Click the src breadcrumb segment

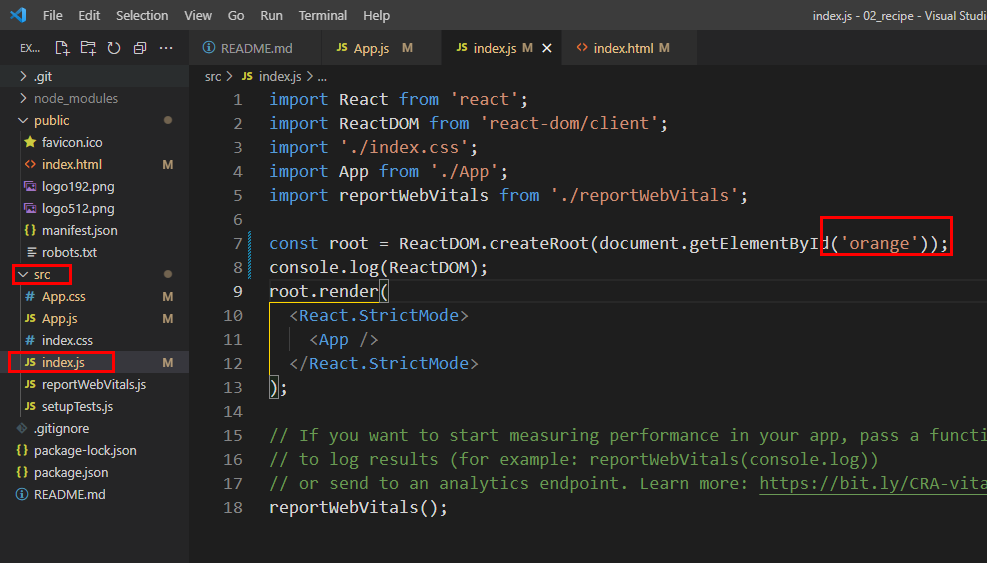coord(213,76)
